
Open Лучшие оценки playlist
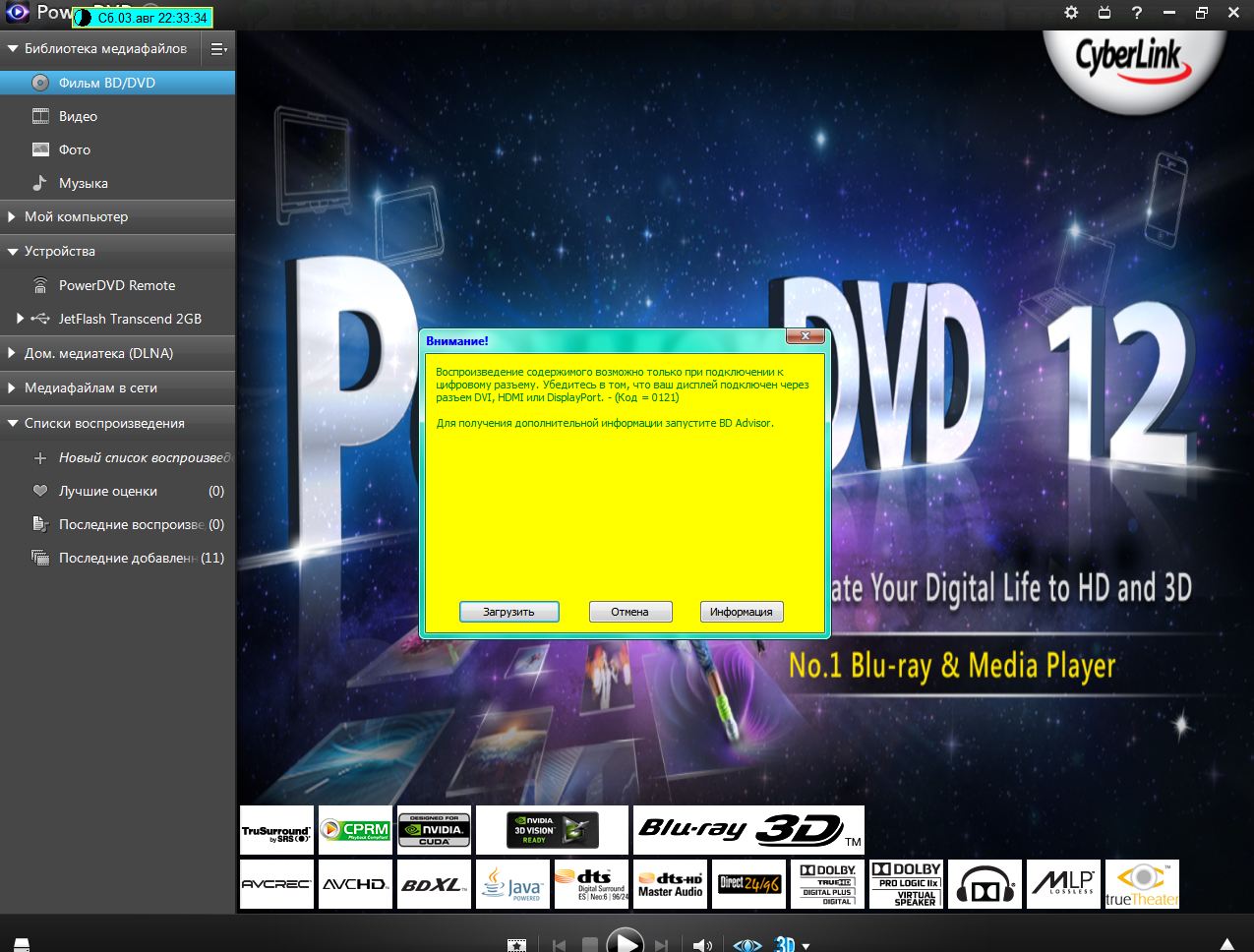coord(108,491)
